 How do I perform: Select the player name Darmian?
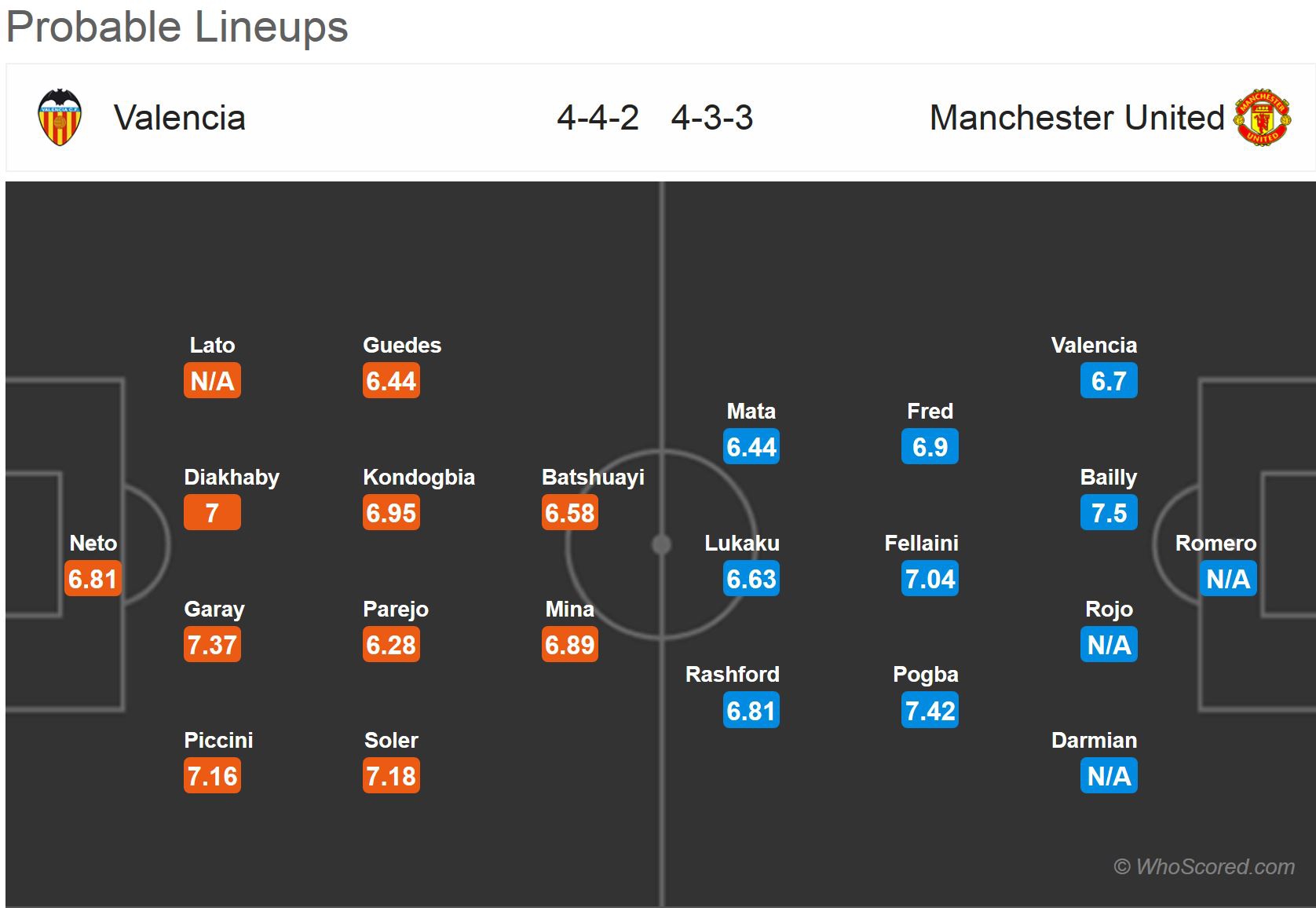tap(1094, 741)
